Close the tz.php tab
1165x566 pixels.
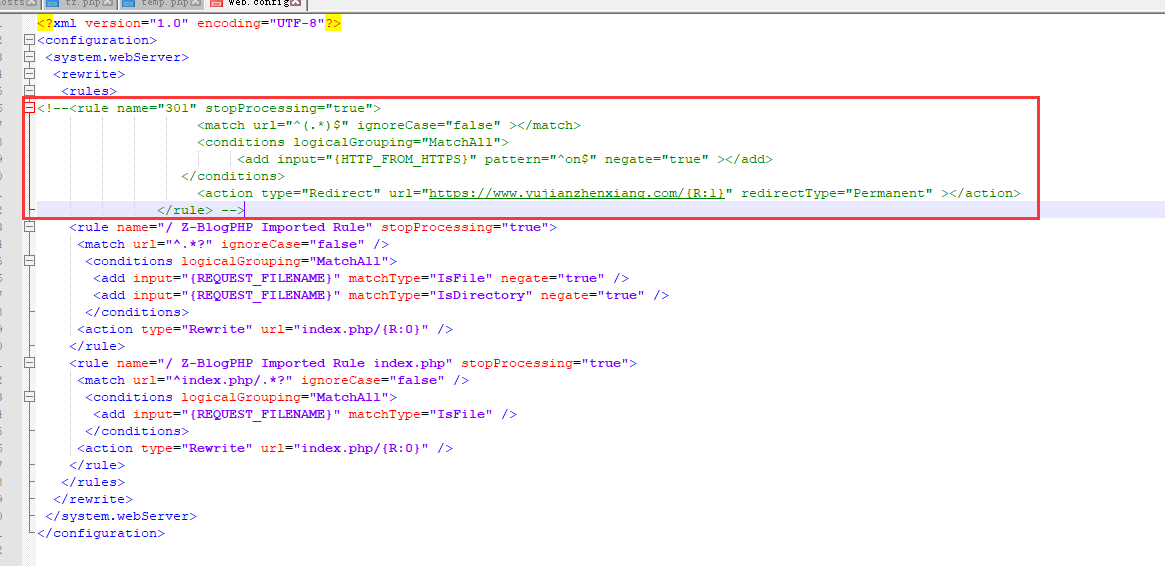pyautogui.click(x=109, y=4)
